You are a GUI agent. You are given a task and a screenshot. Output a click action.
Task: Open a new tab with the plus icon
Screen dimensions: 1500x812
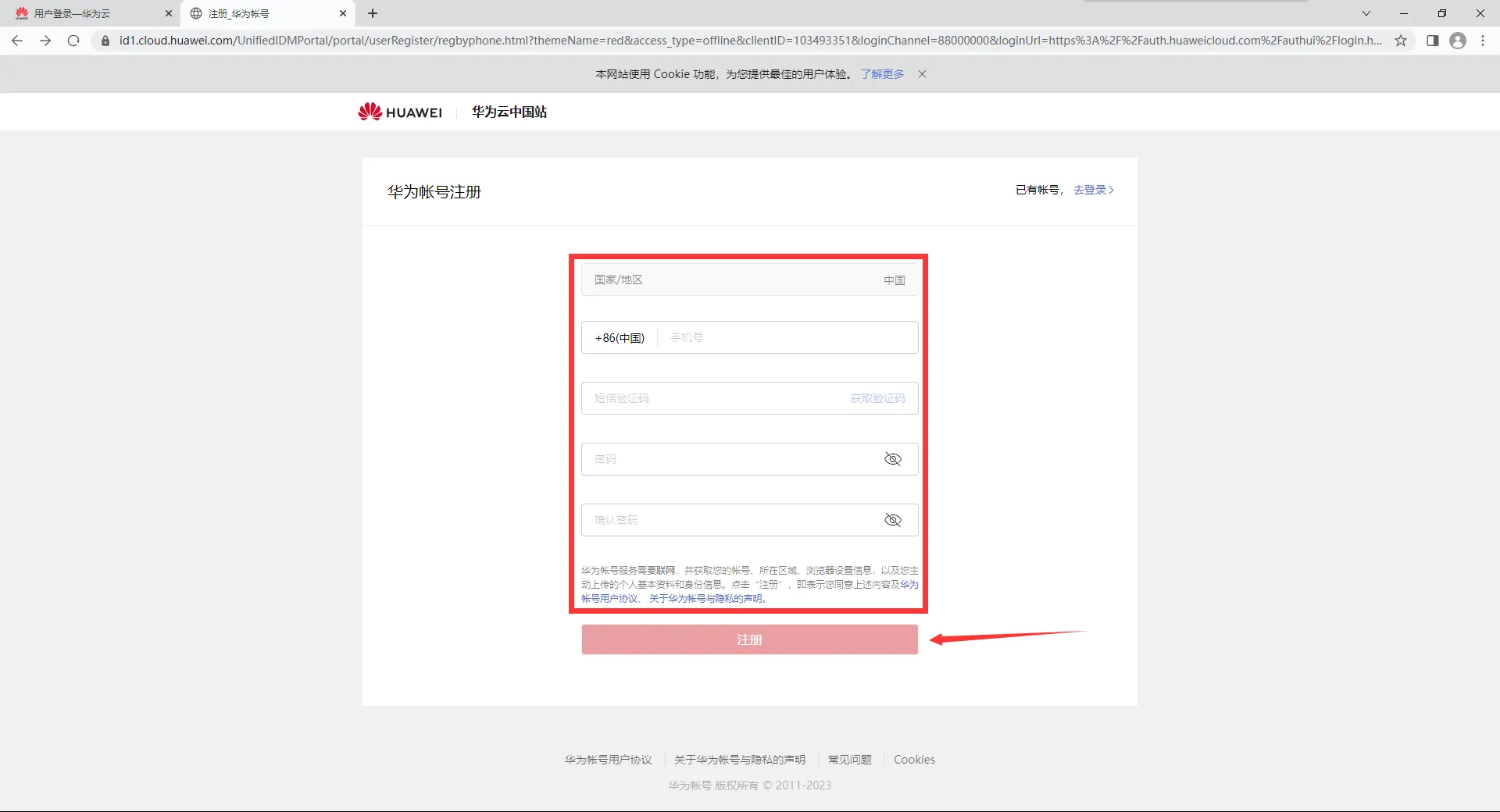coord(373,13)
